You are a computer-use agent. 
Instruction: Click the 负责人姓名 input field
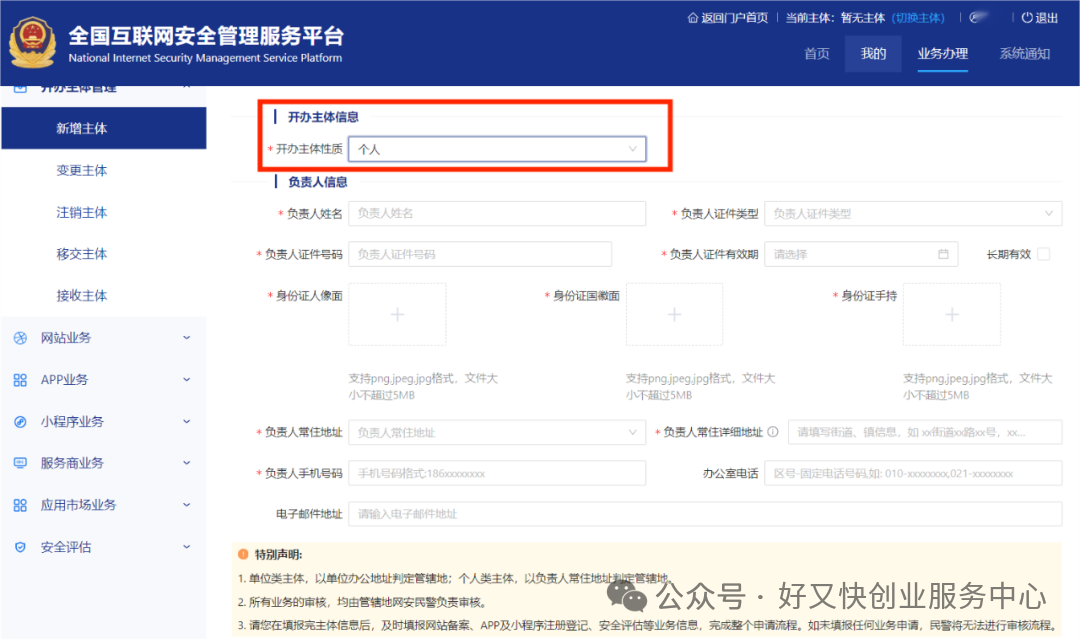coord(497,213)
